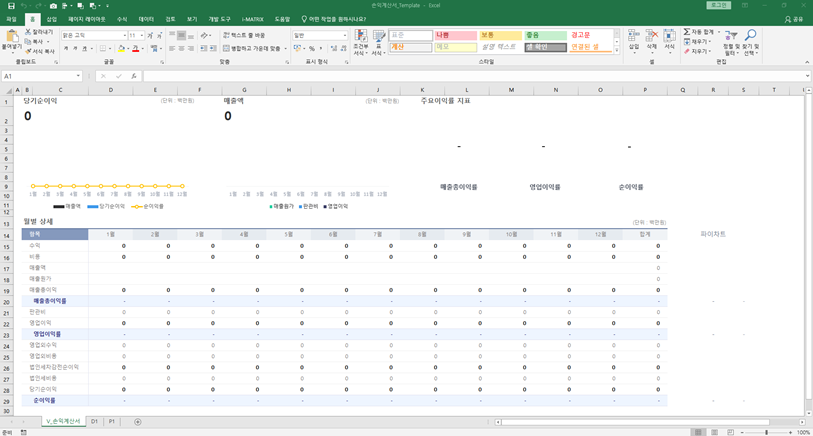Switch to the D1 sheet tab
The width and height of the screenshot is (813, 436).
(95, 422)
